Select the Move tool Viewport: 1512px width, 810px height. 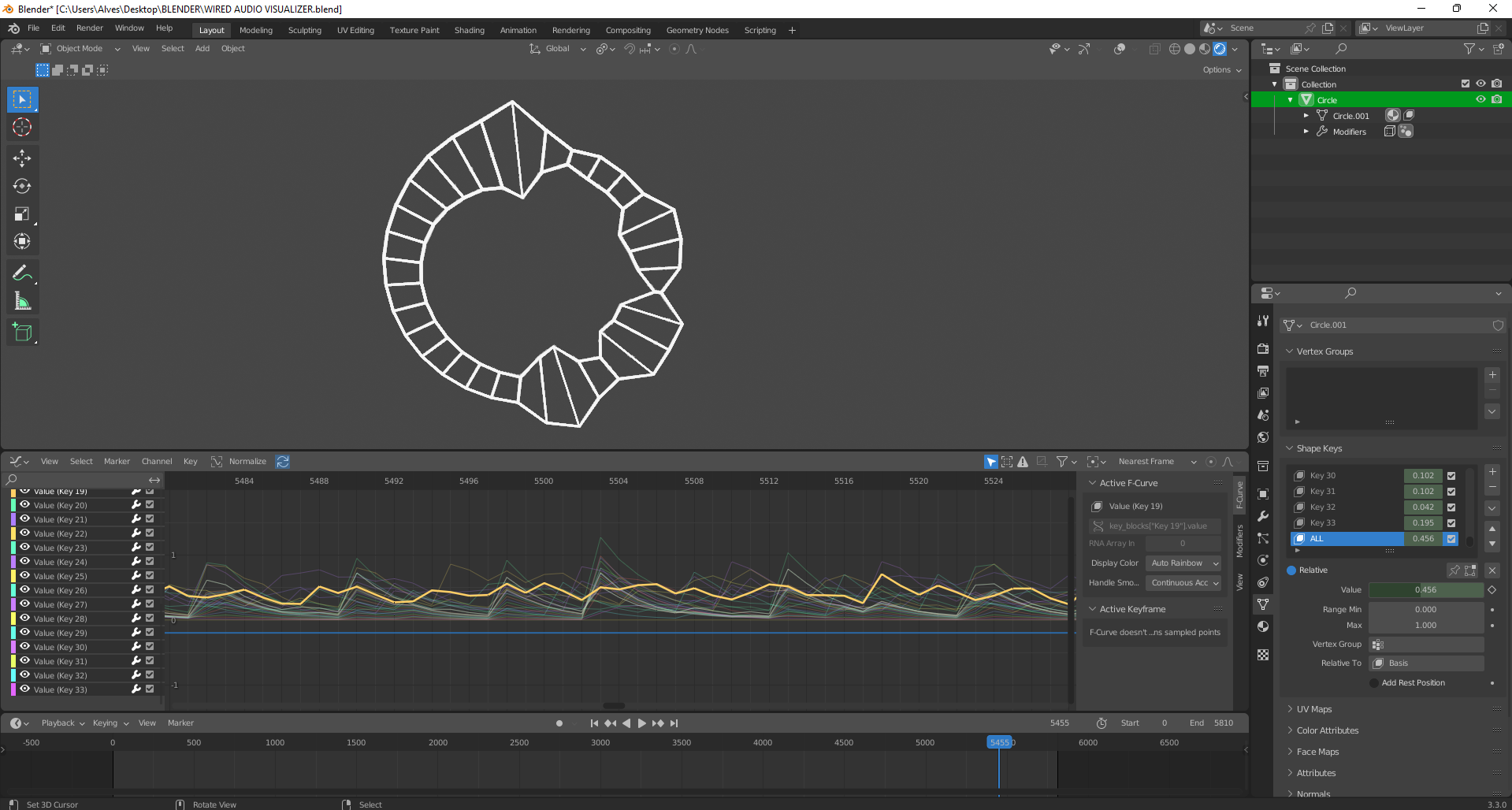pyautogui.click(x=22, y=158)
